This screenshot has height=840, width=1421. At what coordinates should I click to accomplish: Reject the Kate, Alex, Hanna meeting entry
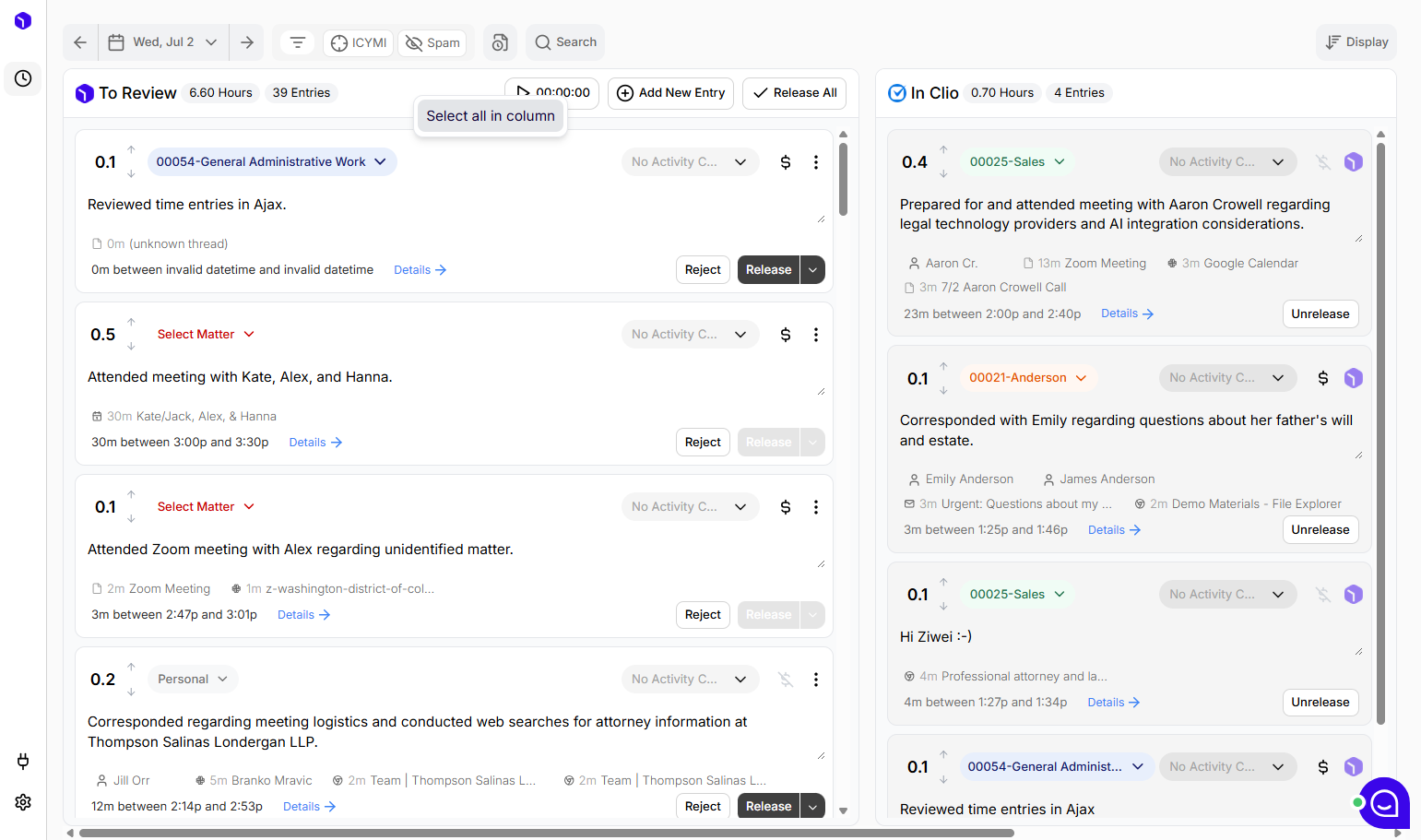click(x=703, y=443)
